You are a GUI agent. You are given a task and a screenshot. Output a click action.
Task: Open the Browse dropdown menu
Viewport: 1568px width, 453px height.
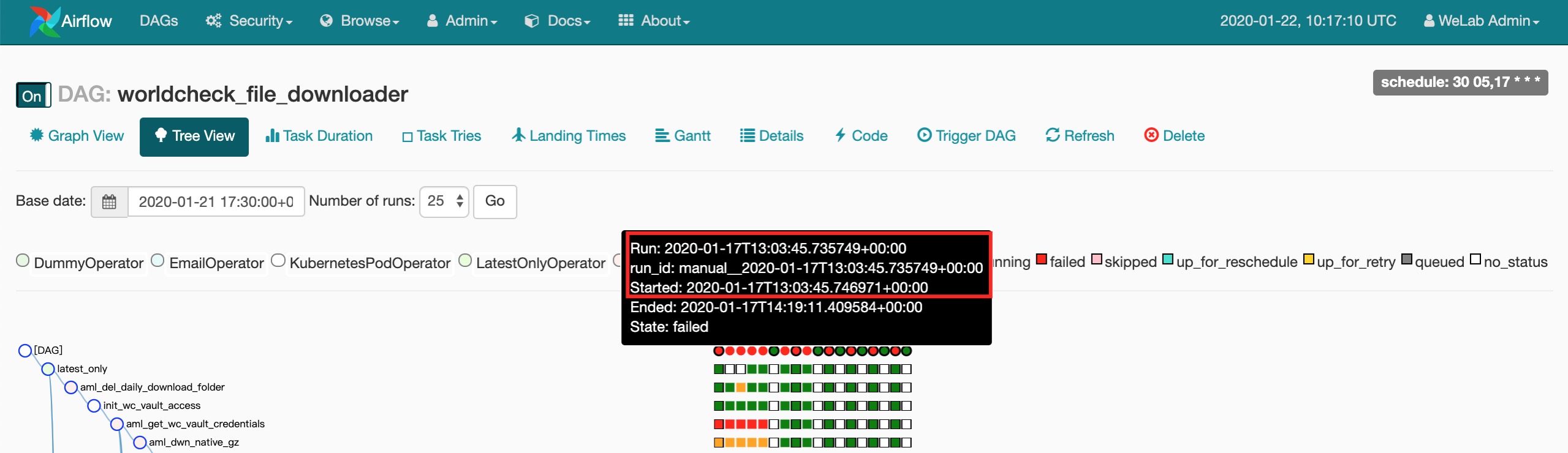click(360, 21)
